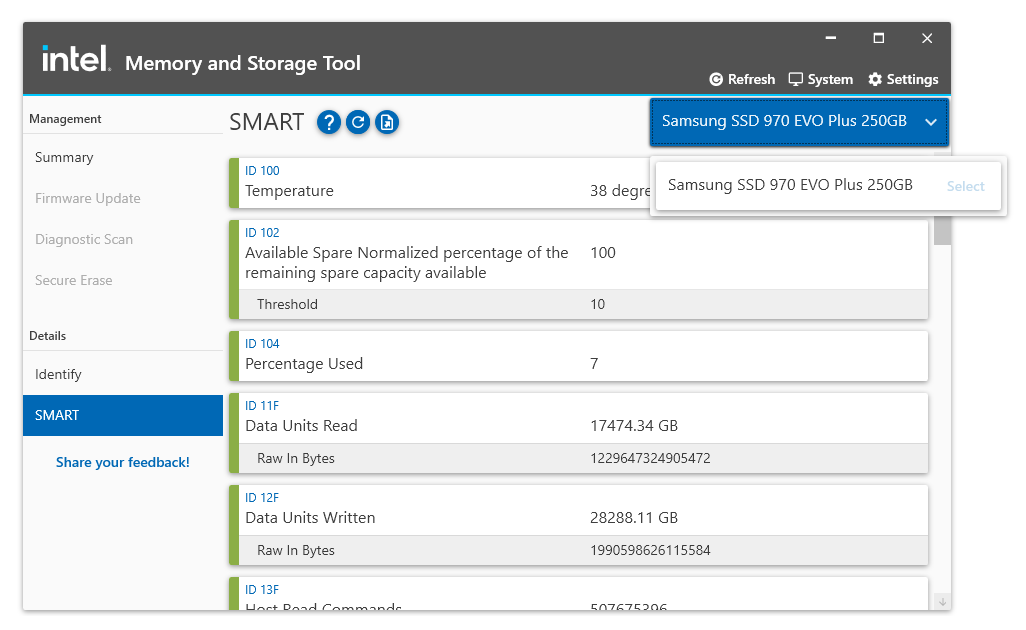Screen dimensions: 1026x630
Task: Click the Data Units Written attribute name
Action: tap(310, 518)
